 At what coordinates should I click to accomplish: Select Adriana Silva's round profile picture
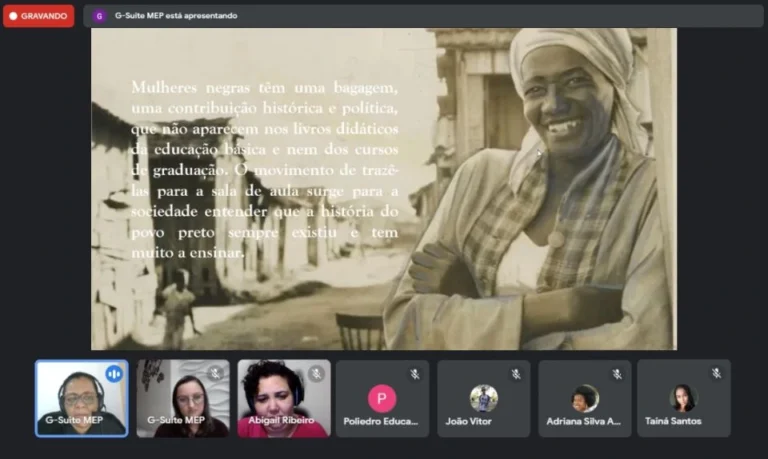click(585, 398)
